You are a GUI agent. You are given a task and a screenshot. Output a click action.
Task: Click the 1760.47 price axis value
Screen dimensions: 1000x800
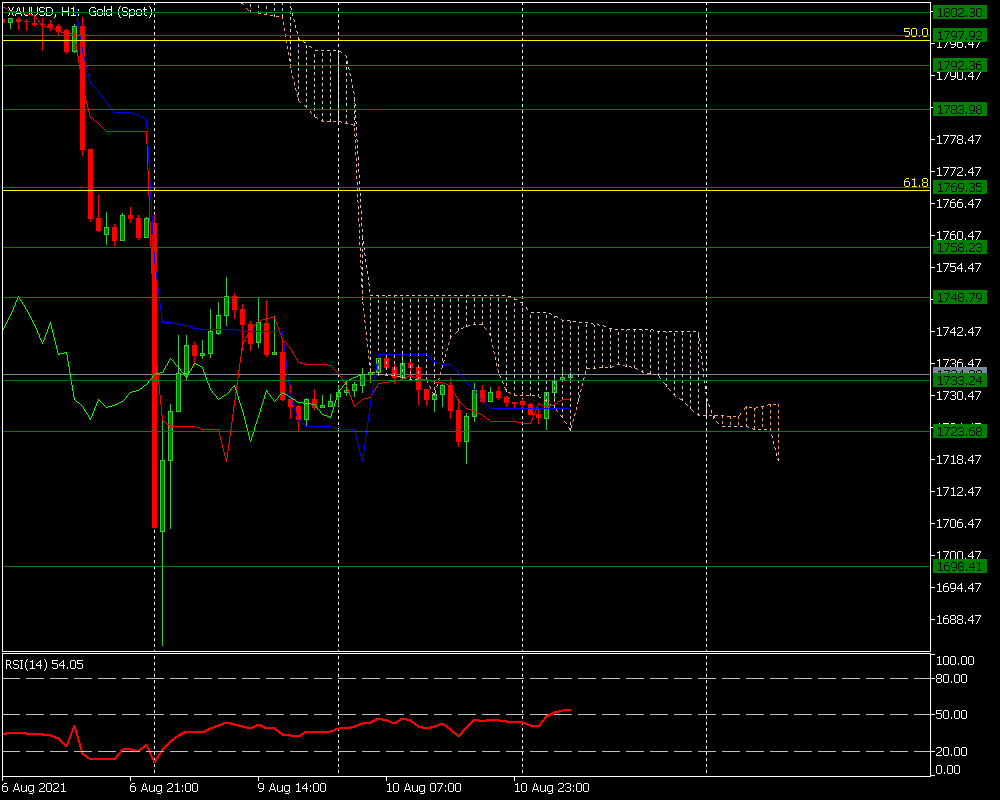click(959, 235)
